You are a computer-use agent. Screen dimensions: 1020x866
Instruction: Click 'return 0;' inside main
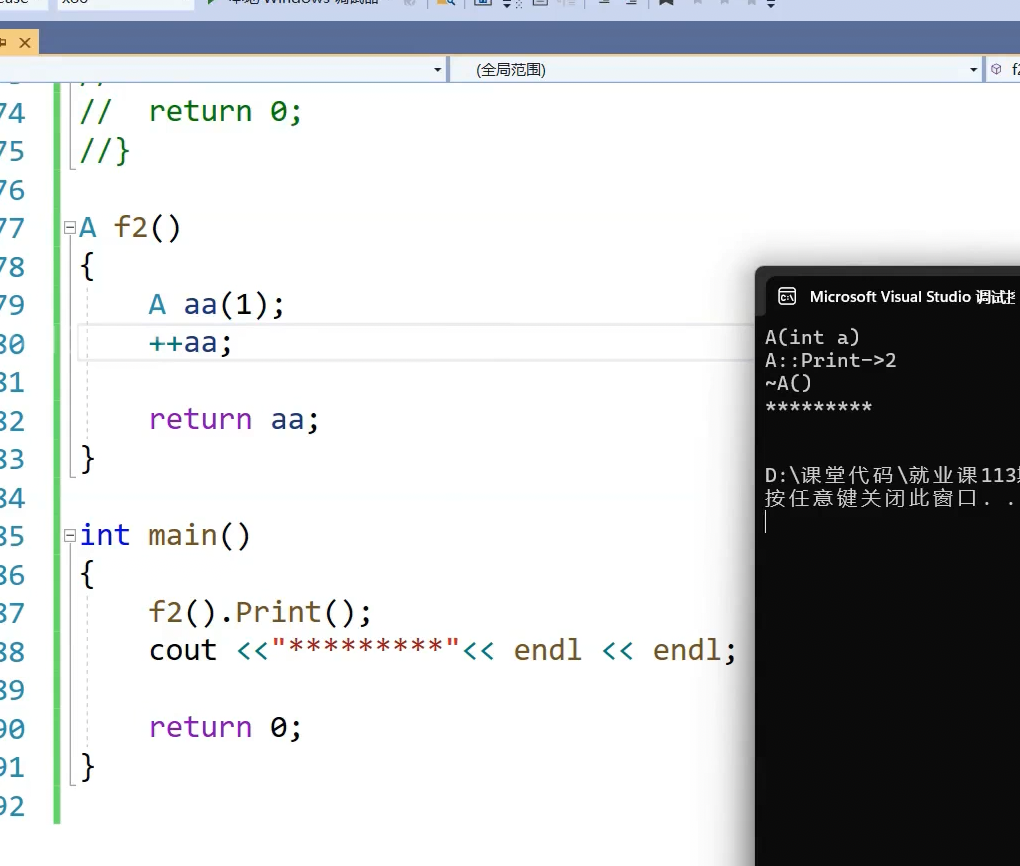225,727
